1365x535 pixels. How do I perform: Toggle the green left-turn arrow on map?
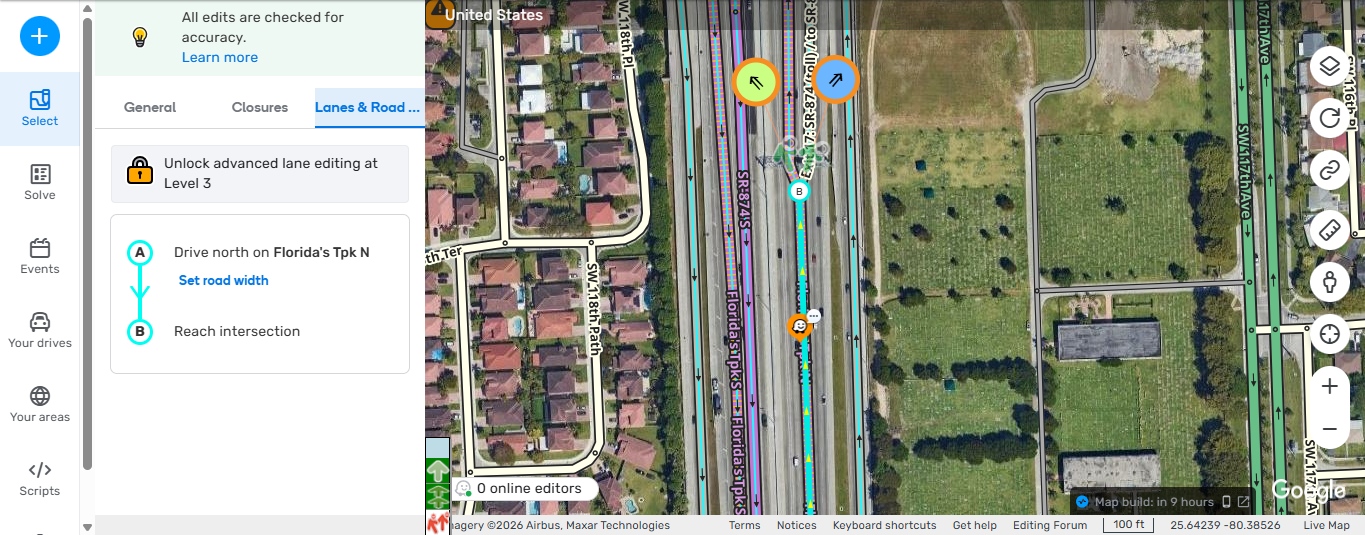[756, 81]
